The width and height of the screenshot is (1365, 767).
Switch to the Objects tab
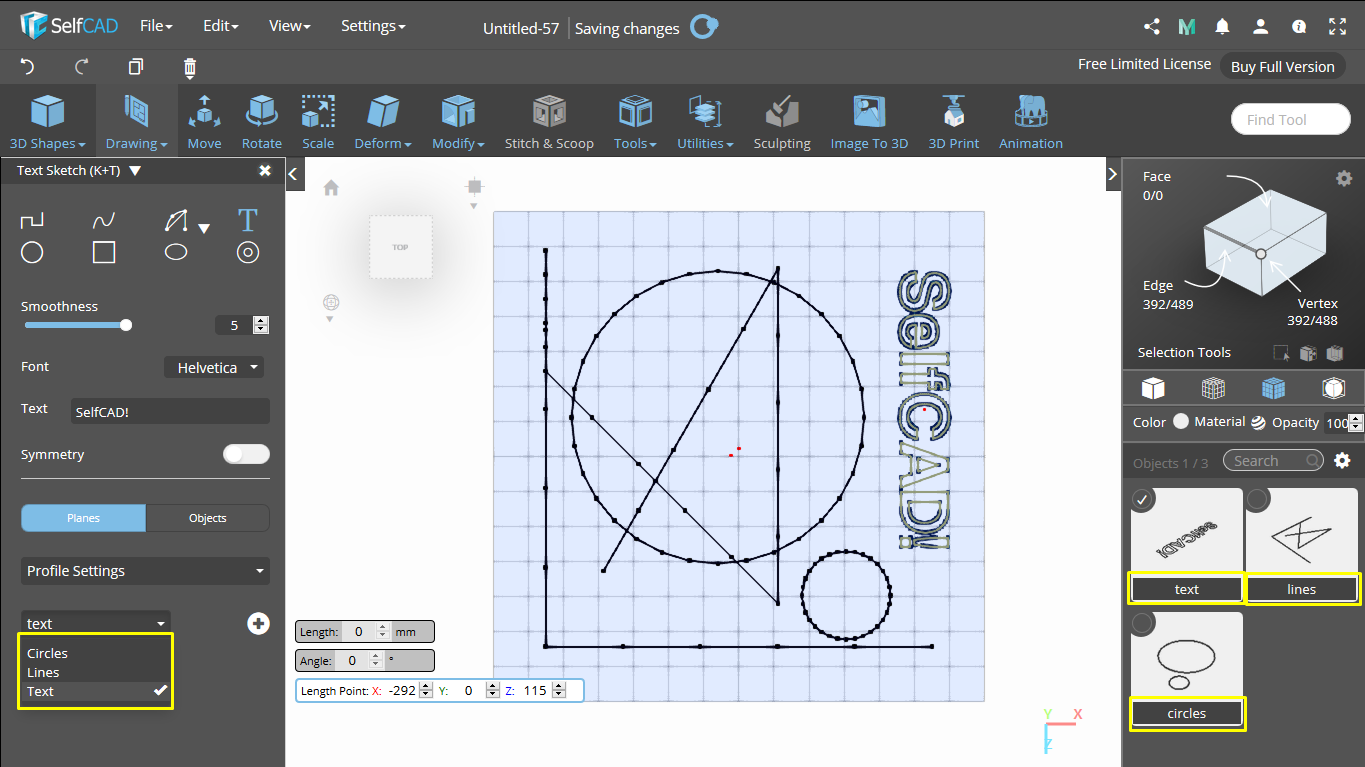point(208,518)
